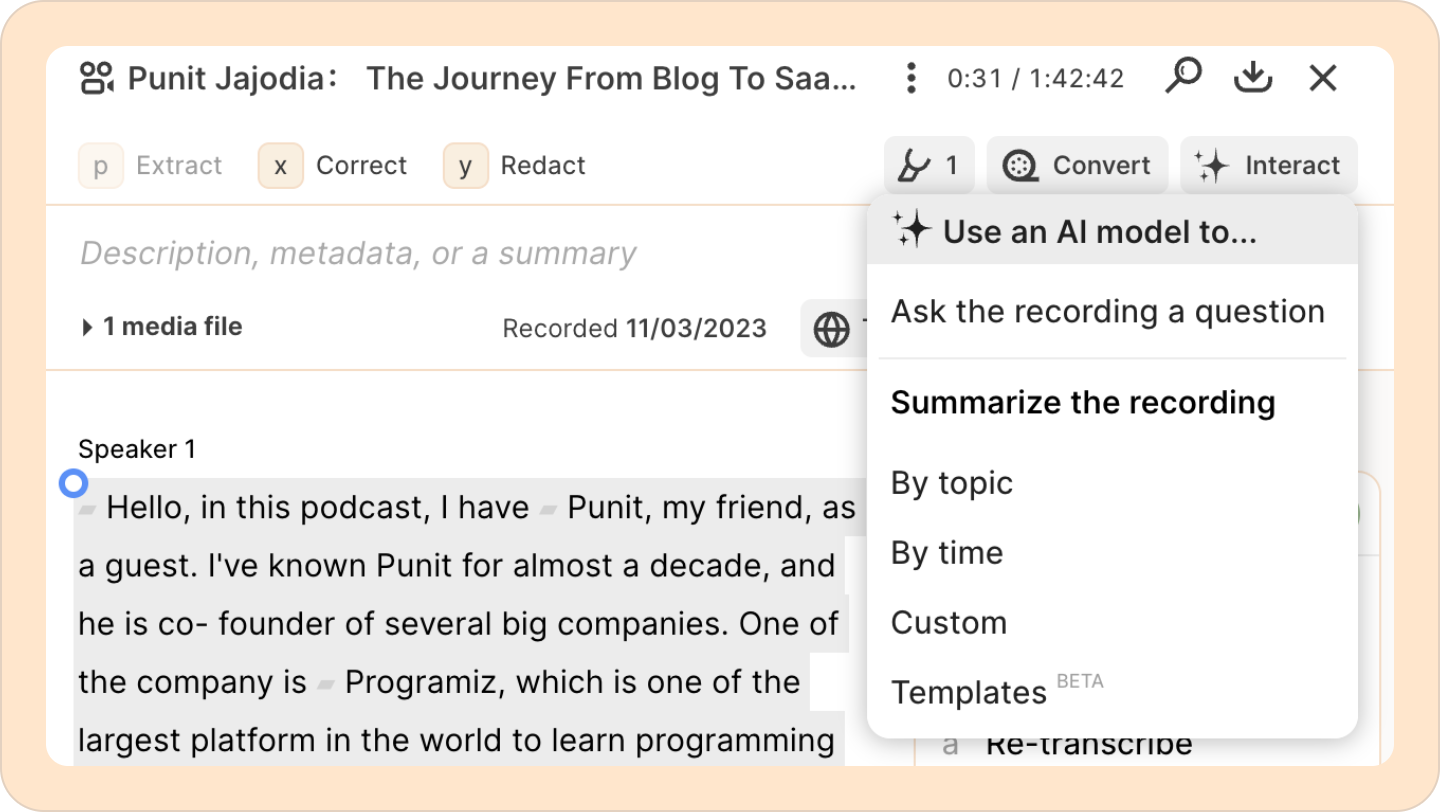
Task: Click the people and camera icon beside the title
Action: tap(97, 78)
